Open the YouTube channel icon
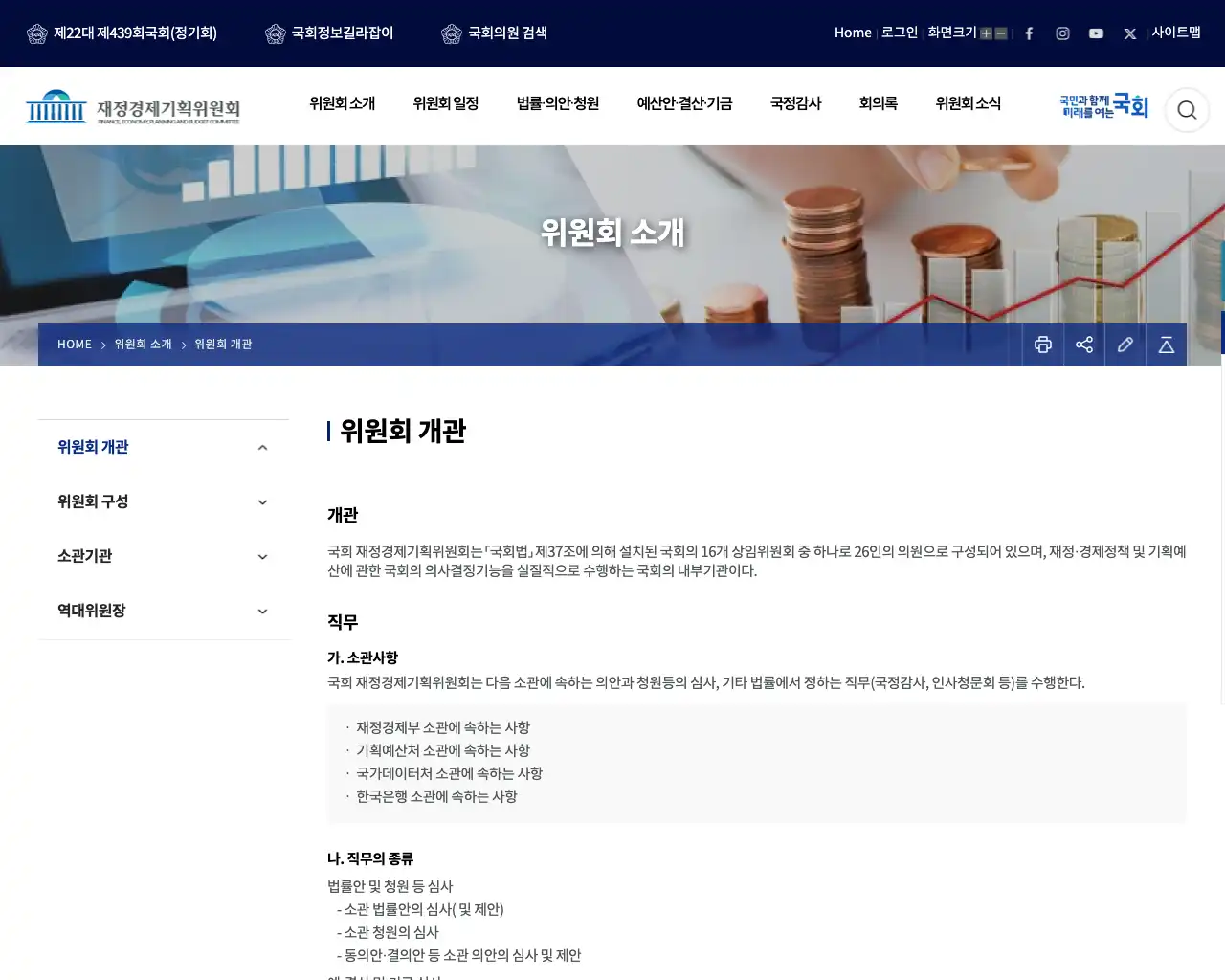Image resolution: width=1225 pixels, height=980 pixels. (x=1096, y=33)
